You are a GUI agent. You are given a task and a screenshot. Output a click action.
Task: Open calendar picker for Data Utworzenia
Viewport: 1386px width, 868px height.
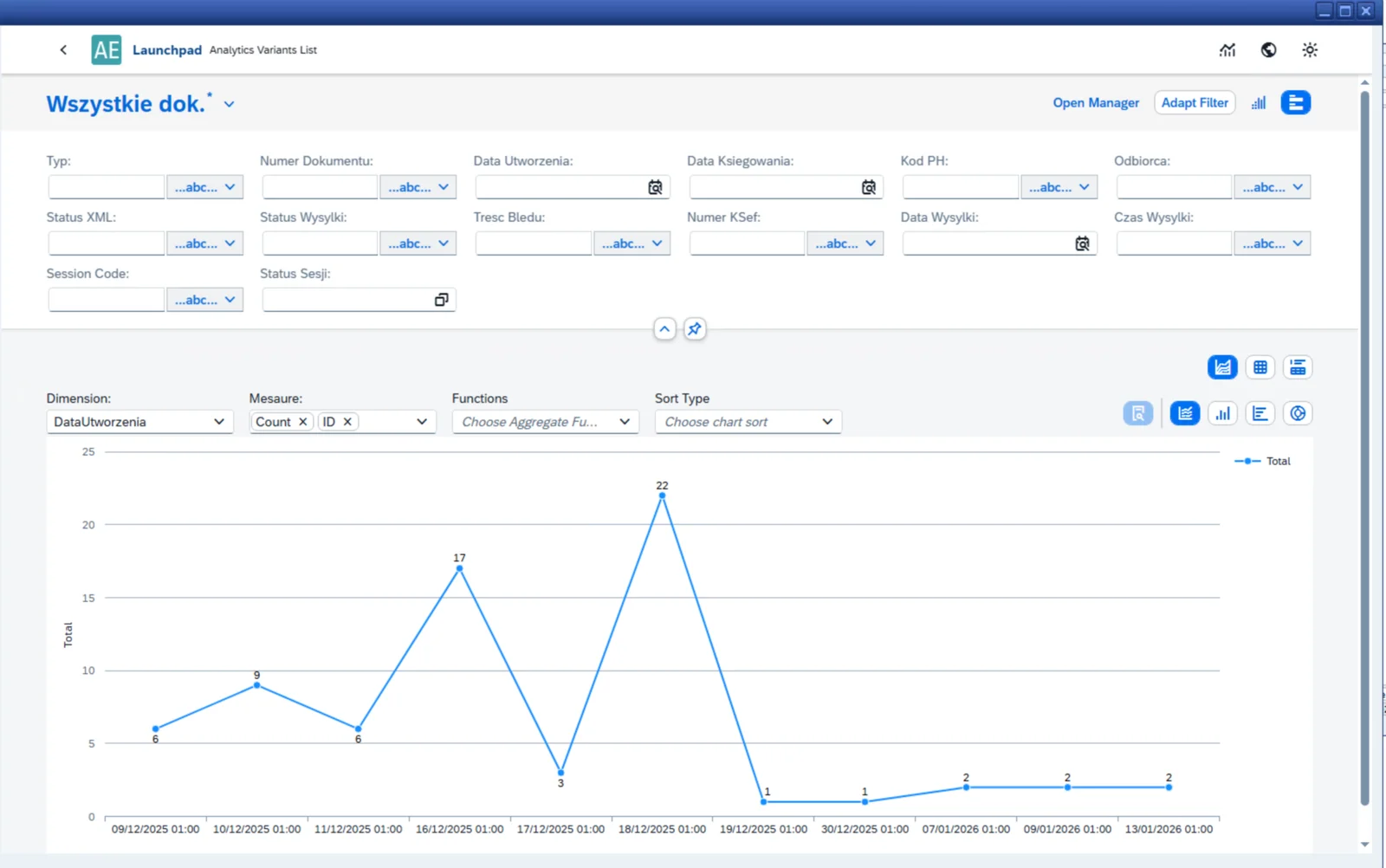pos(655,187)
